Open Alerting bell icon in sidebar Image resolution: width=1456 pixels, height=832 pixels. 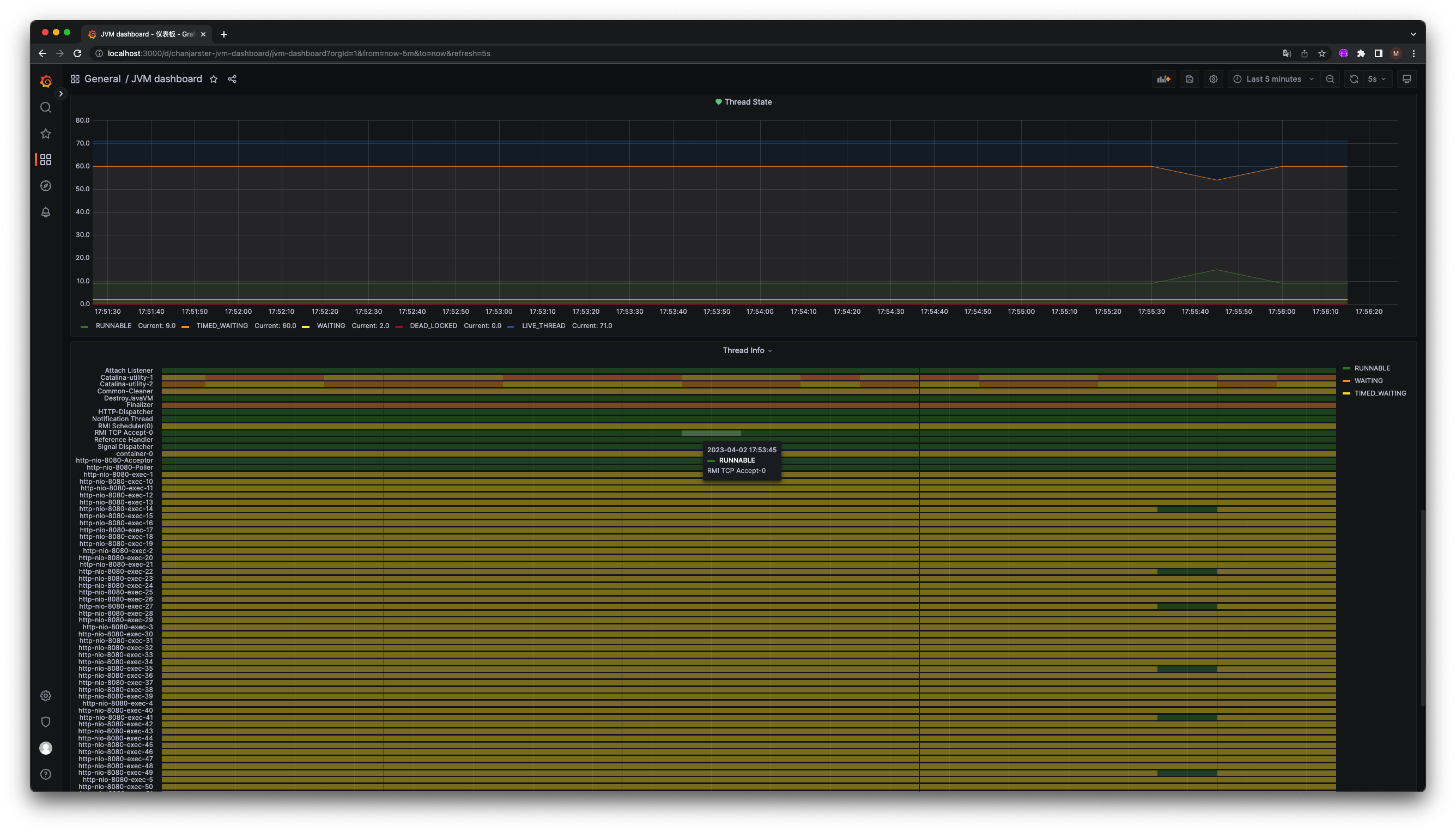pos(46,212)
